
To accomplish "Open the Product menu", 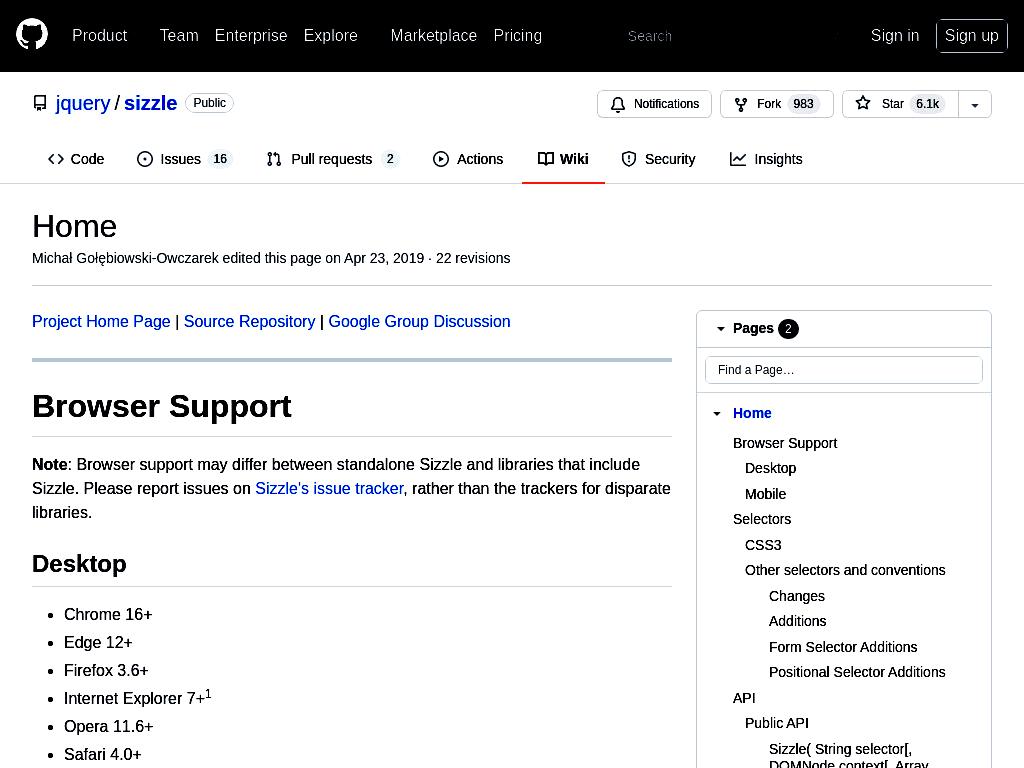I will pos(99,35).
